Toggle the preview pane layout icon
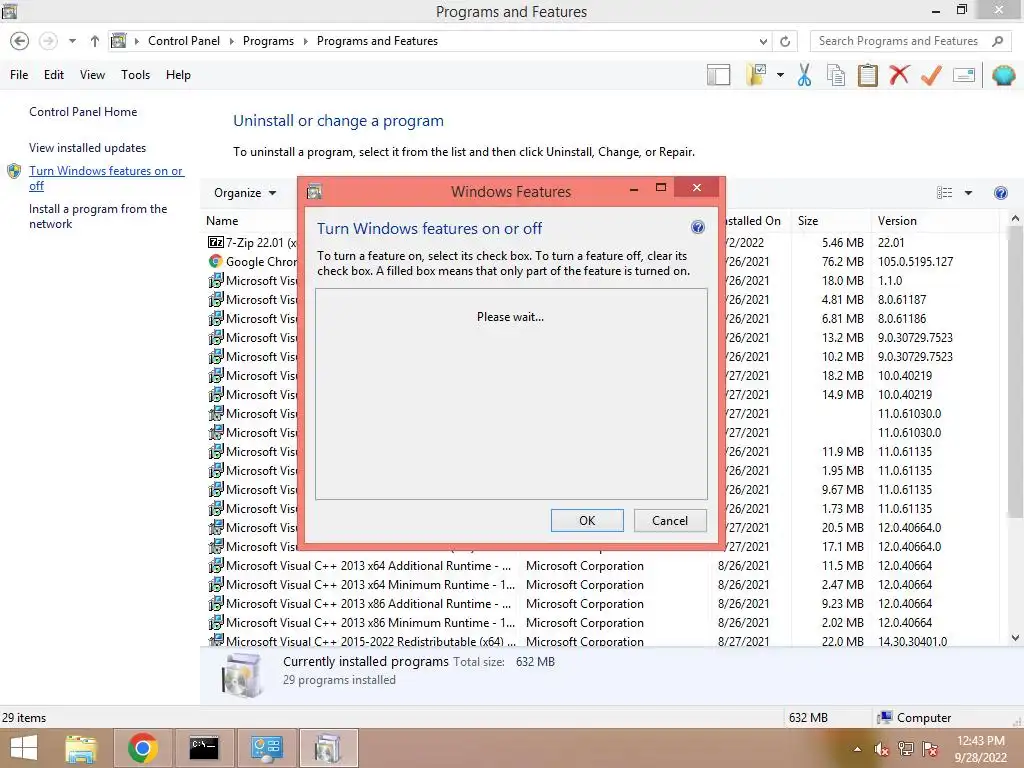Image resolution: width=1024 pixels, height=768 pixels. (x=718, y=75)
